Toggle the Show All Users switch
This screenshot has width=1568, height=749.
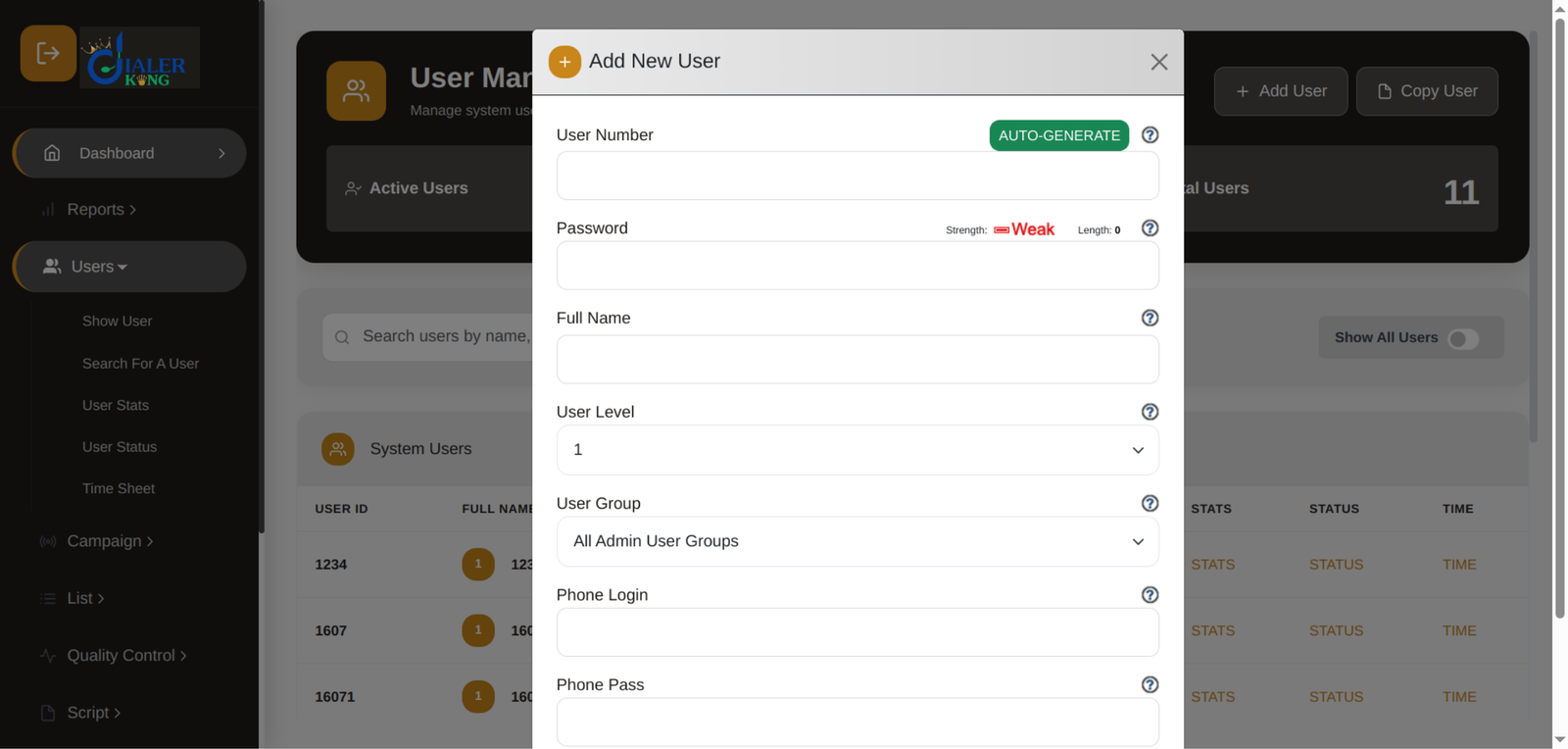[1463, 338]
